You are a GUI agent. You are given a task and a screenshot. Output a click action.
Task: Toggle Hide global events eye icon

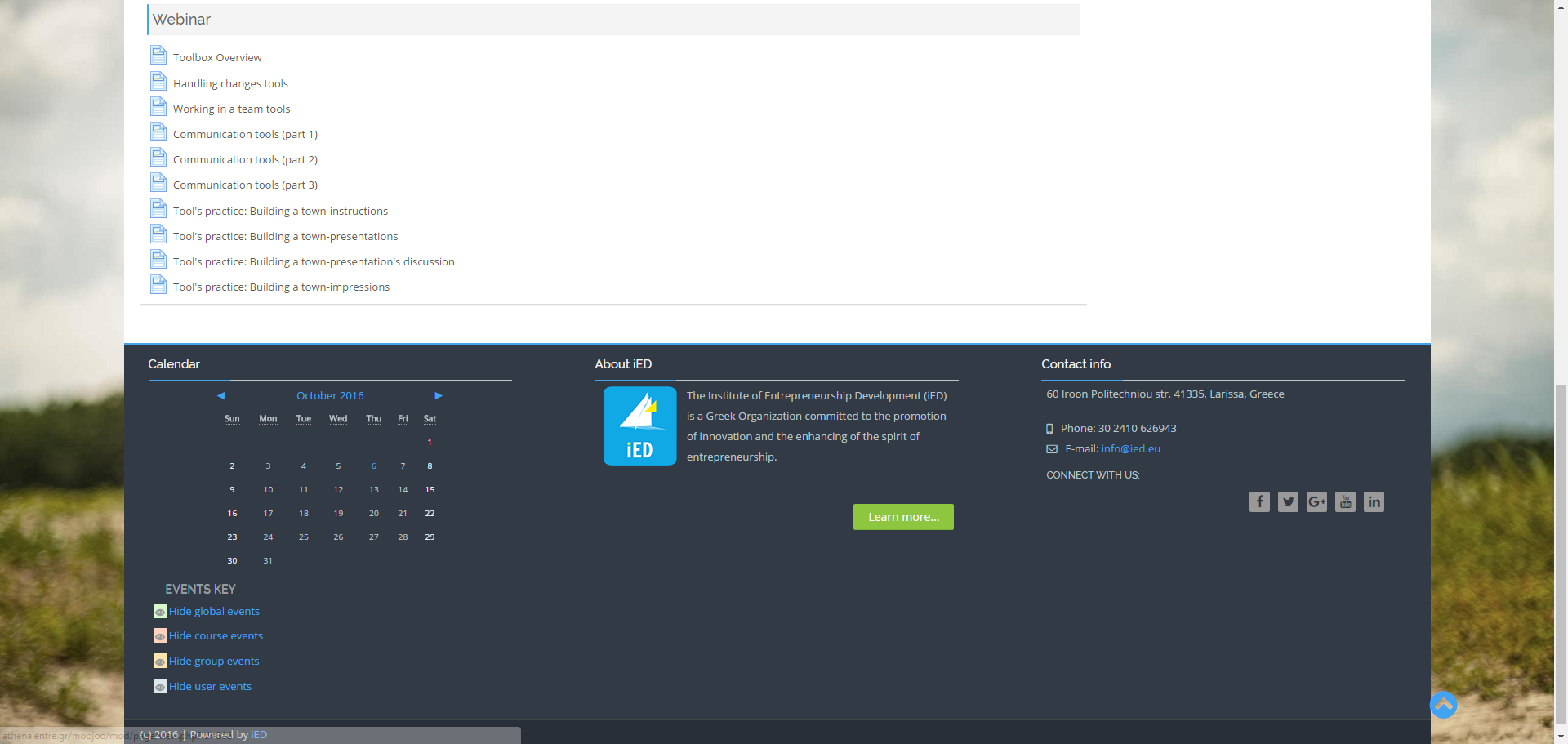(160, 612)
